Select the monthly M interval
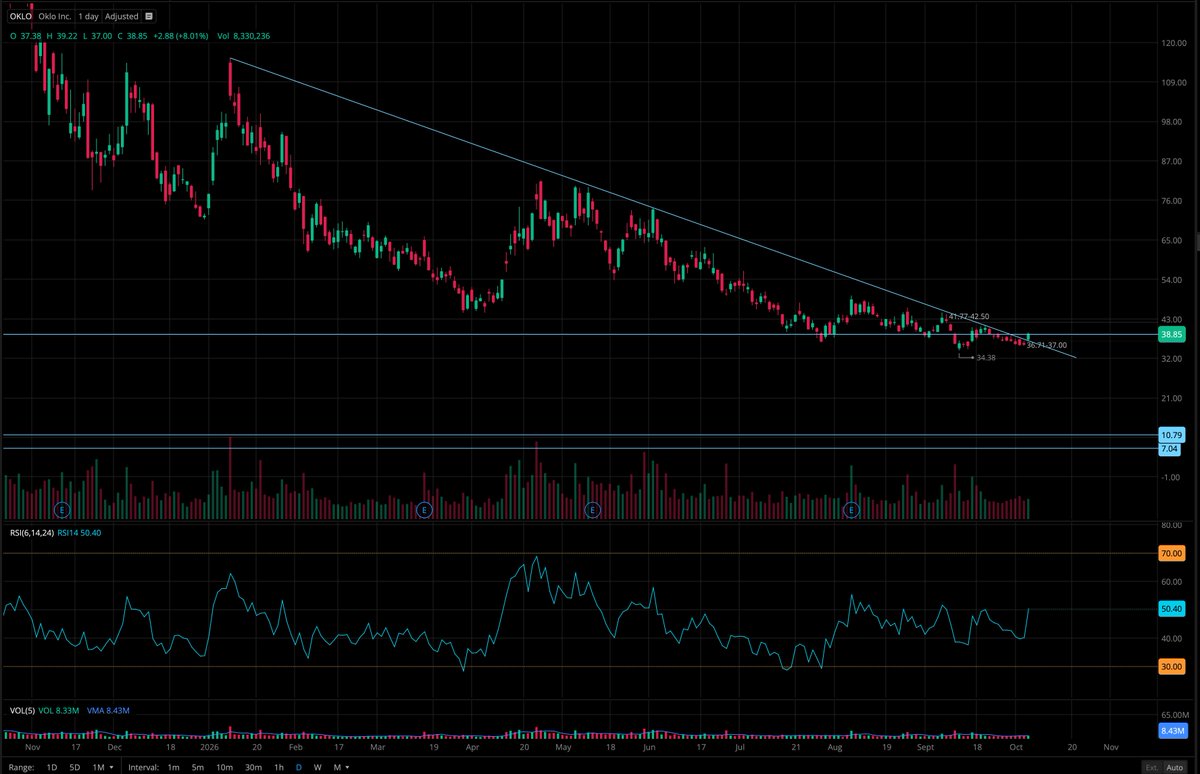 (337, 767)
